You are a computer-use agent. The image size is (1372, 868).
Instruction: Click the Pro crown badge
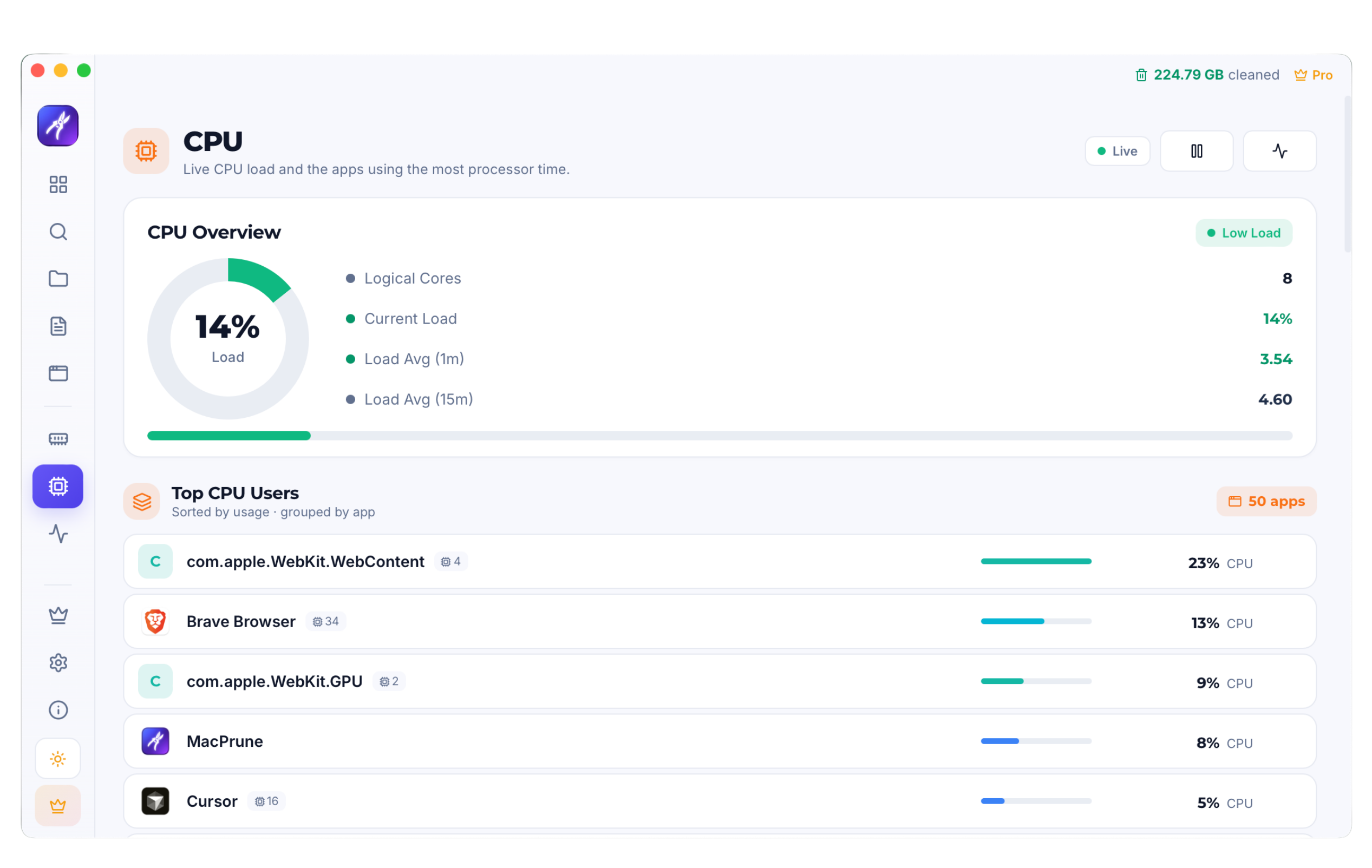tap(1313, 75)
